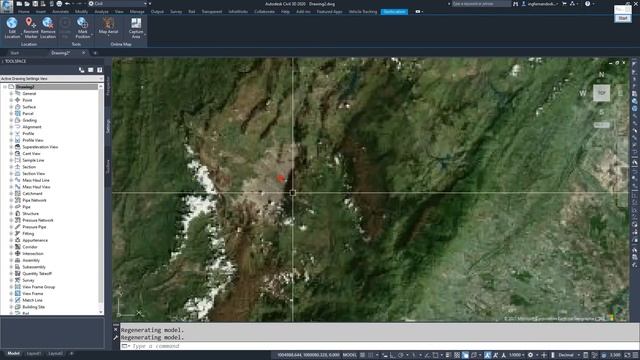Expand the Profile View node
Image resolution: width=640 pixels, height=360 pixels.
(x=11, y=140)
